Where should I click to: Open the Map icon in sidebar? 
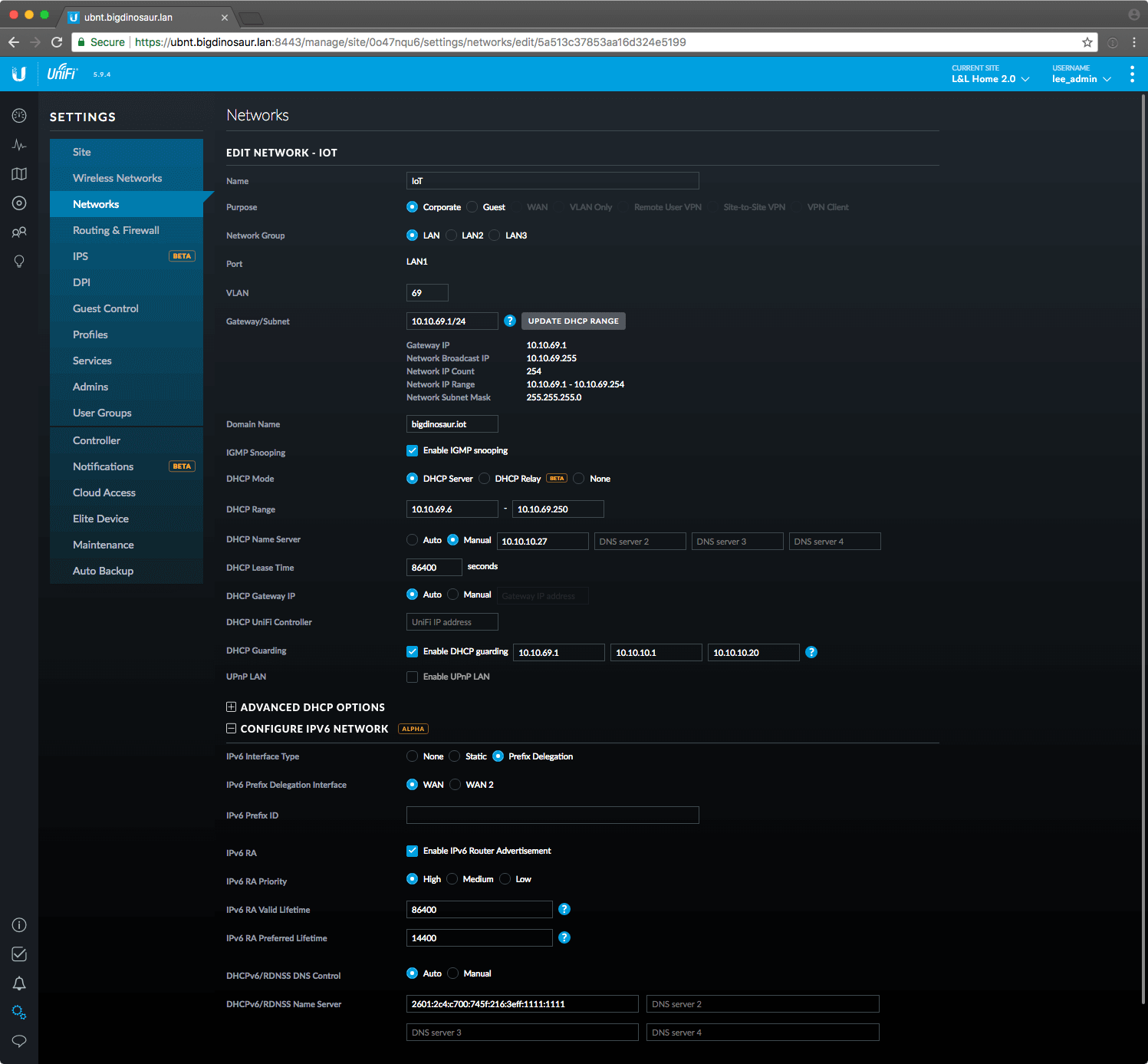click(x=19, y=174)
